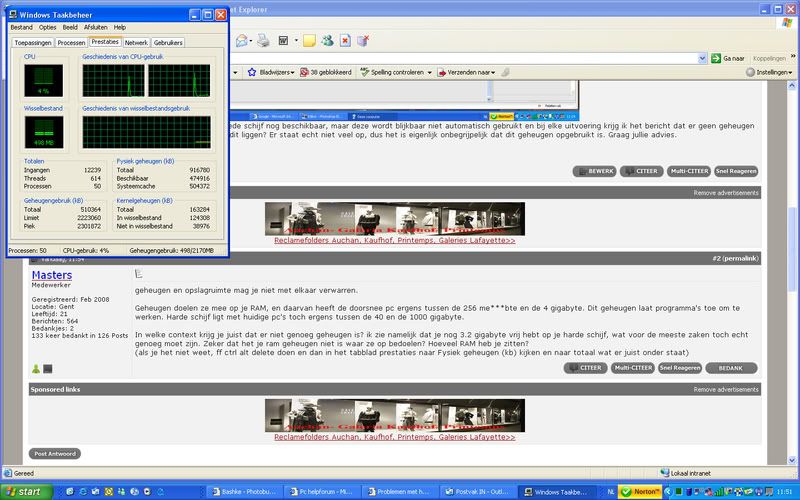The image size is (800, 500).
Task: Click Snel Reageren on Masters' post
Action: 680,368
